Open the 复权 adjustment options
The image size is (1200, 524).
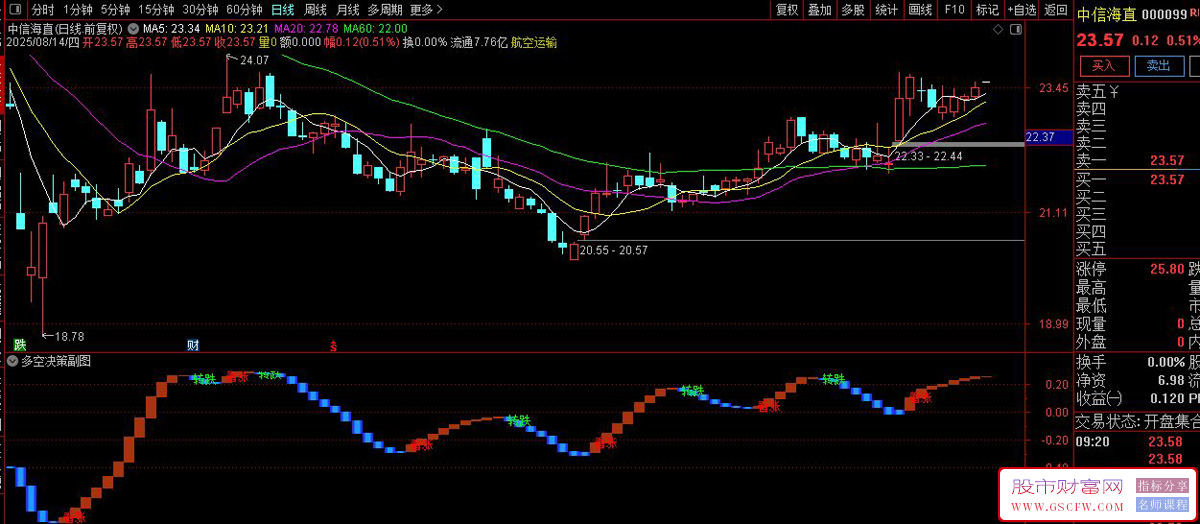787,9
